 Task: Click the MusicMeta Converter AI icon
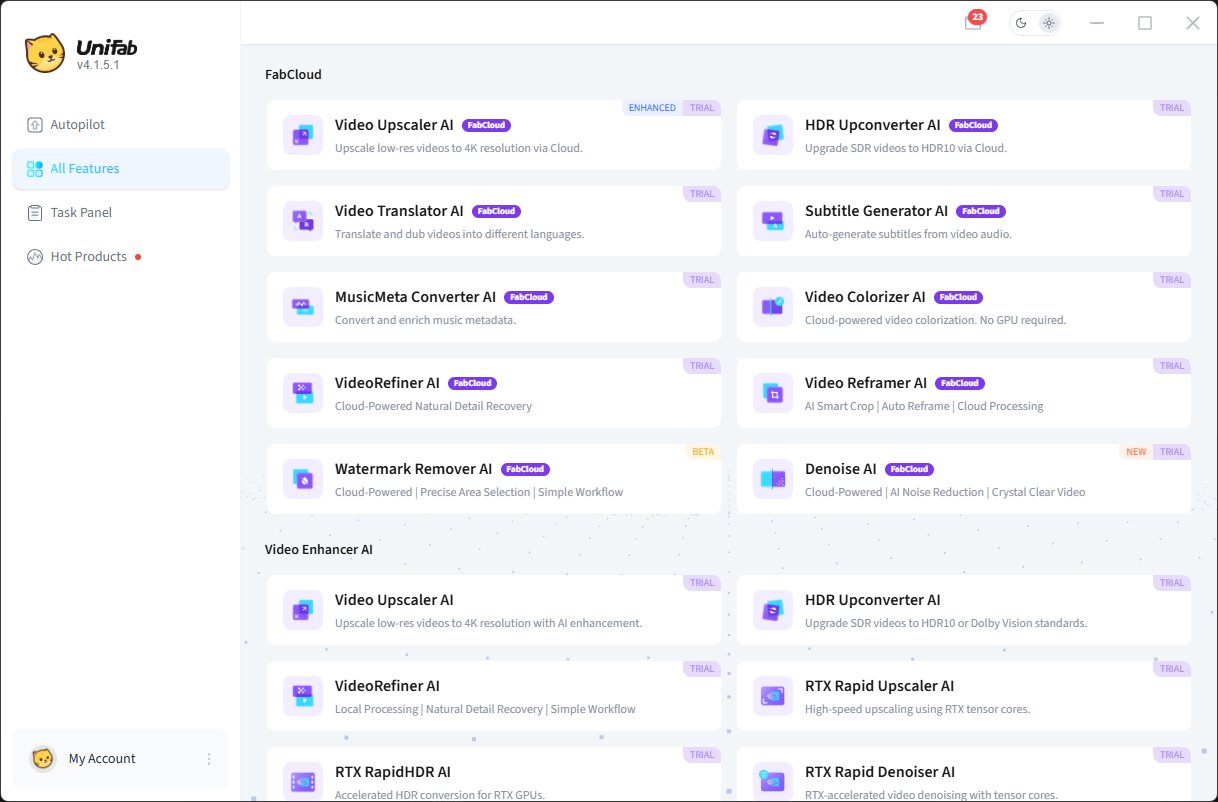tap(302, 307)
